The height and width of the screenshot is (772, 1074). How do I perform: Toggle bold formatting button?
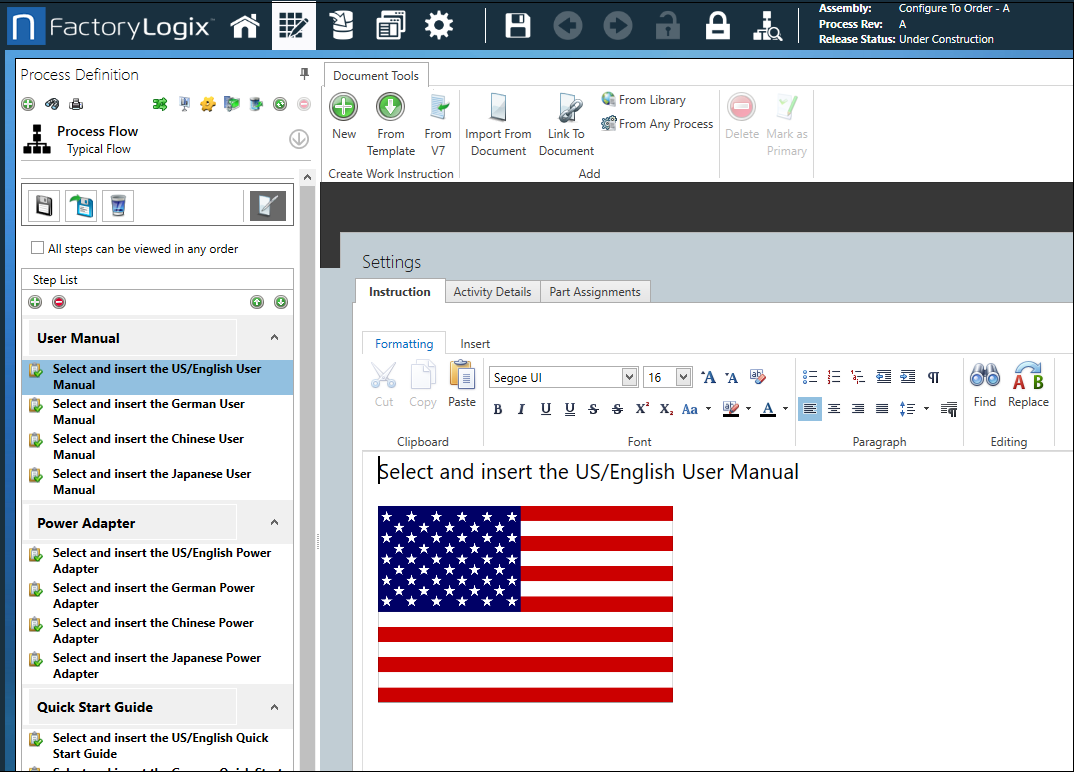tap(498, 409)
